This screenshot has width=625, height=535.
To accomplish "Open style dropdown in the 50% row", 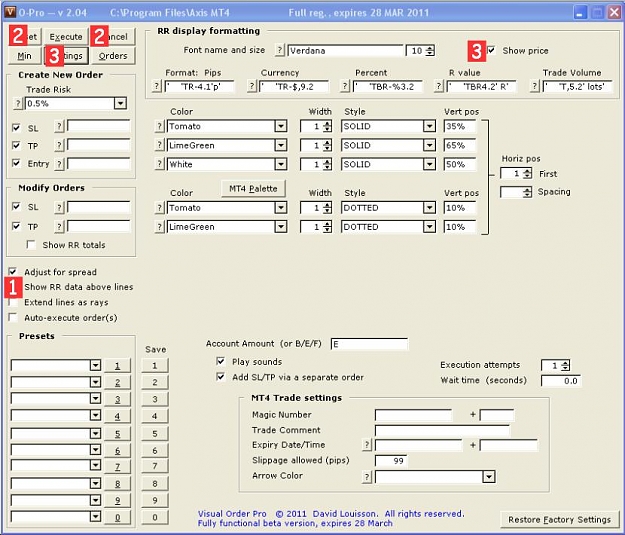I will [x=429, y=164].
